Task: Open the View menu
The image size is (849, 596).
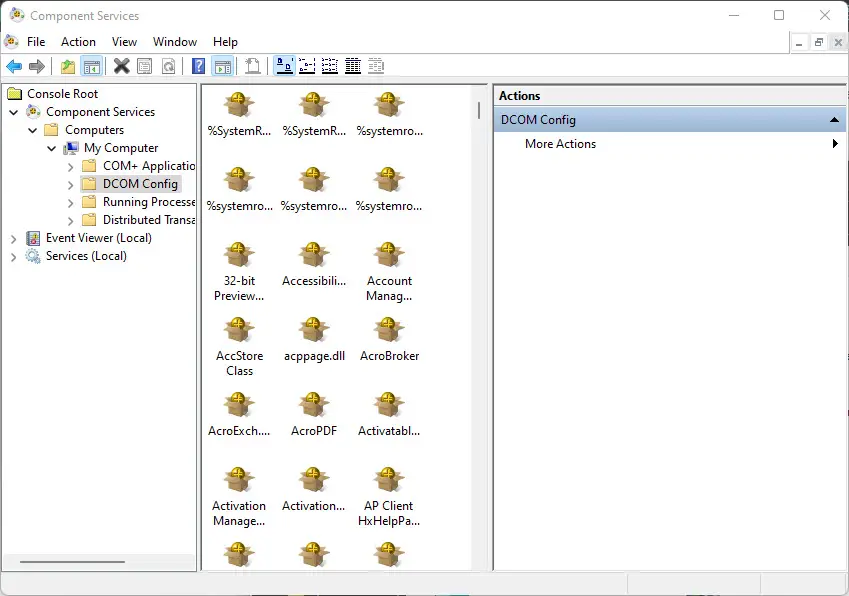Action: (x=125, y=42)
